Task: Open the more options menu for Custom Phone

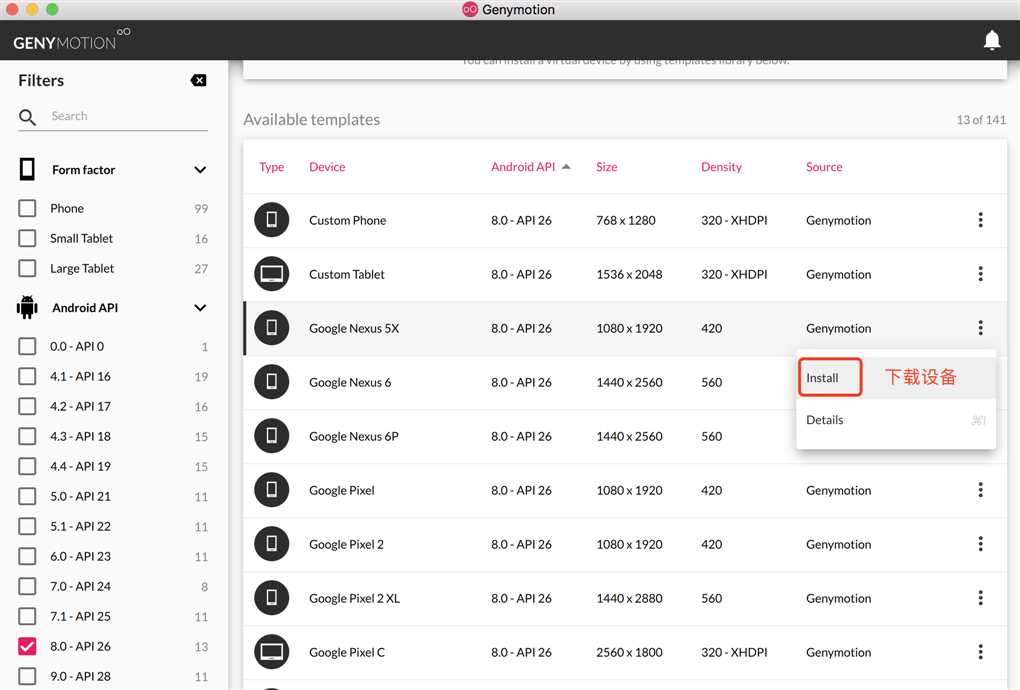Action: (x=980, y=220)
